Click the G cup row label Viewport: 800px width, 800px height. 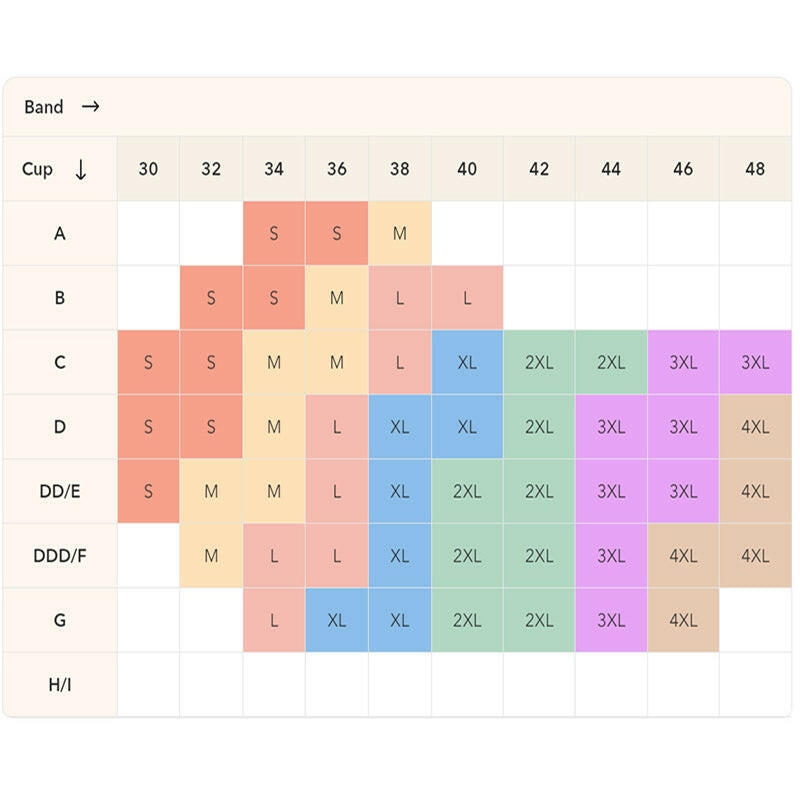[60, 620]
